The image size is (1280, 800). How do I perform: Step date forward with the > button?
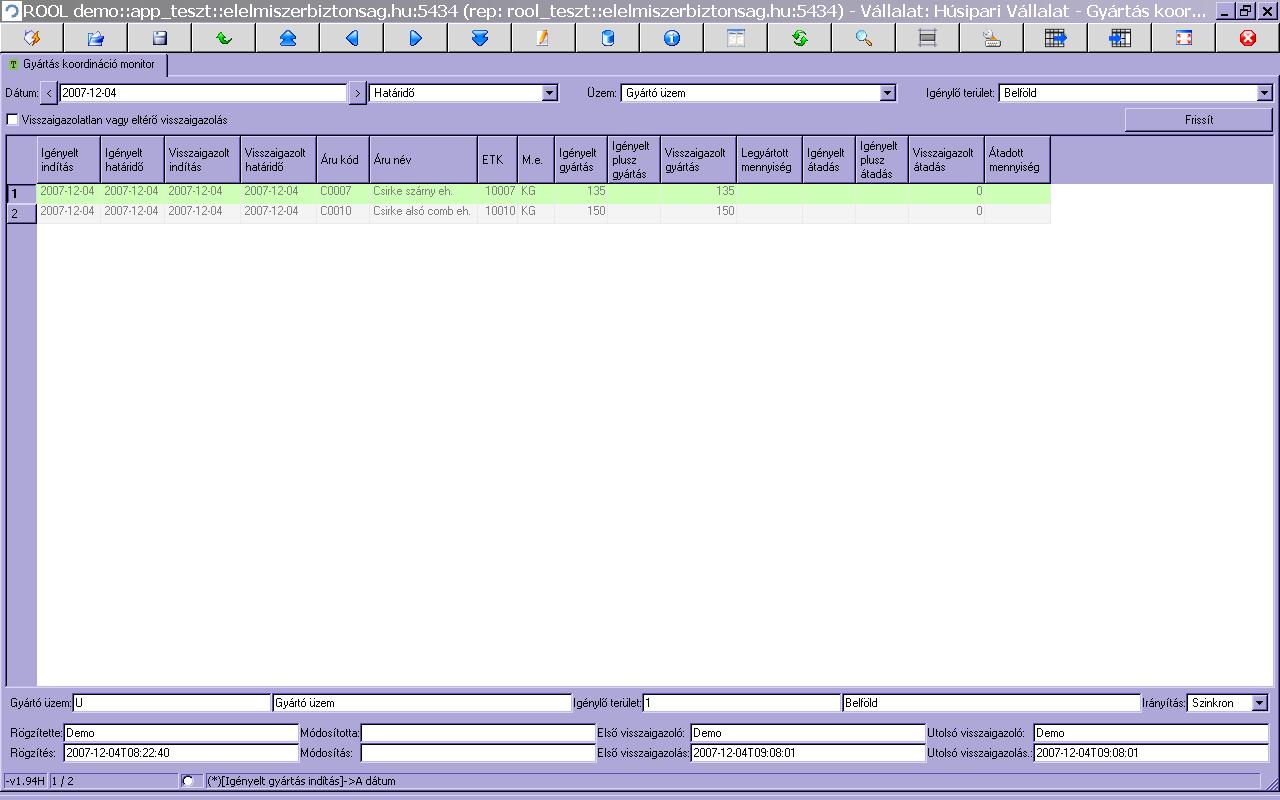(x=357, y=93)
